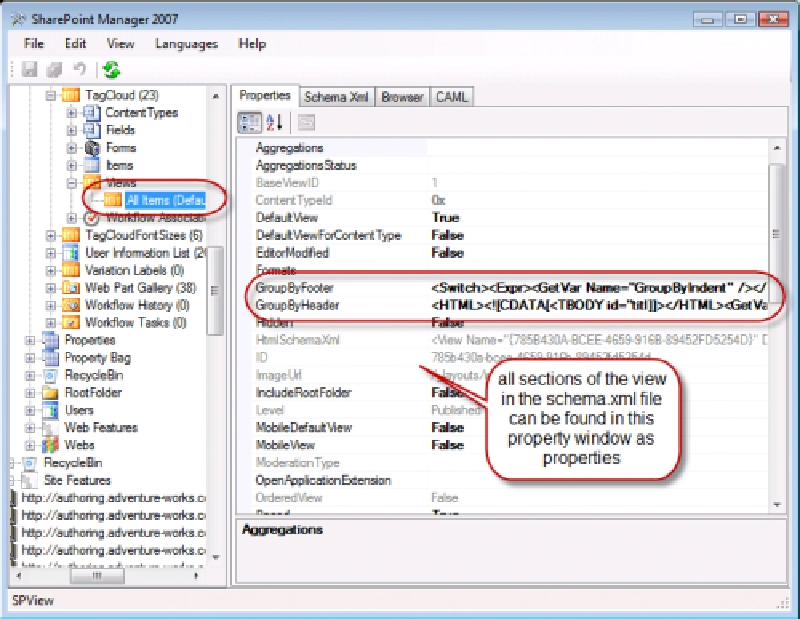Screen dimensions: 800x619
Task: Select the Properties tab
Action: tap(265, 95)
